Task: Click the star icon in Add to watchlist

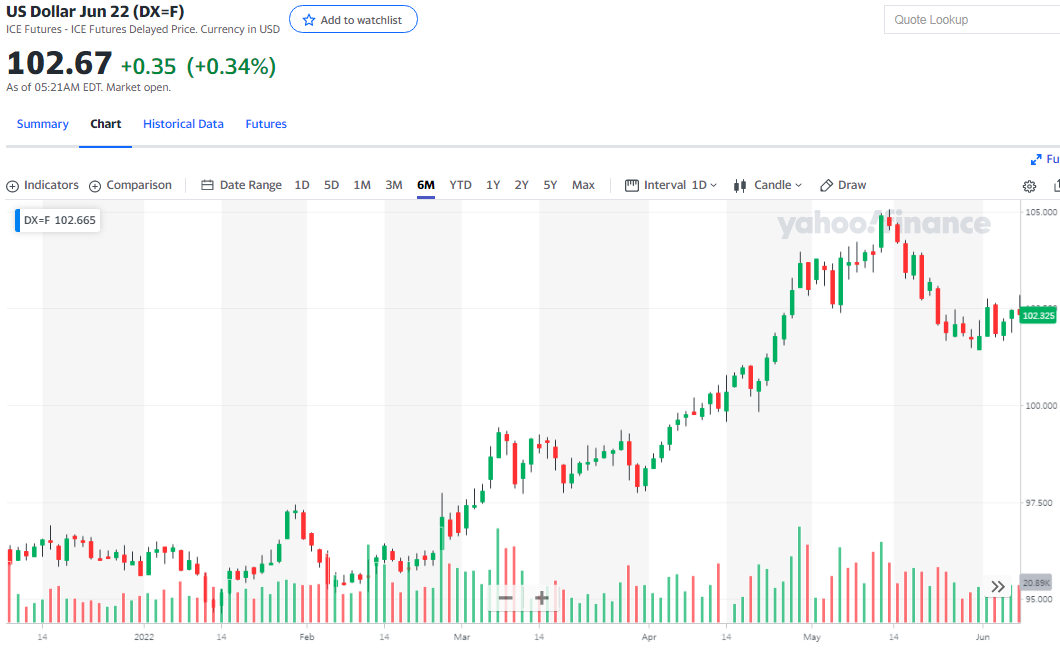Action: click(309, 20)
